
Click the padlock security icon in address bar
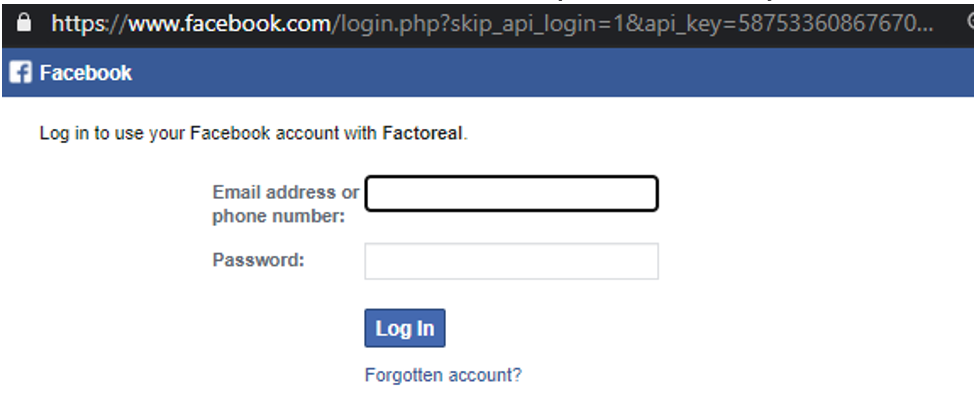[24, 24]
